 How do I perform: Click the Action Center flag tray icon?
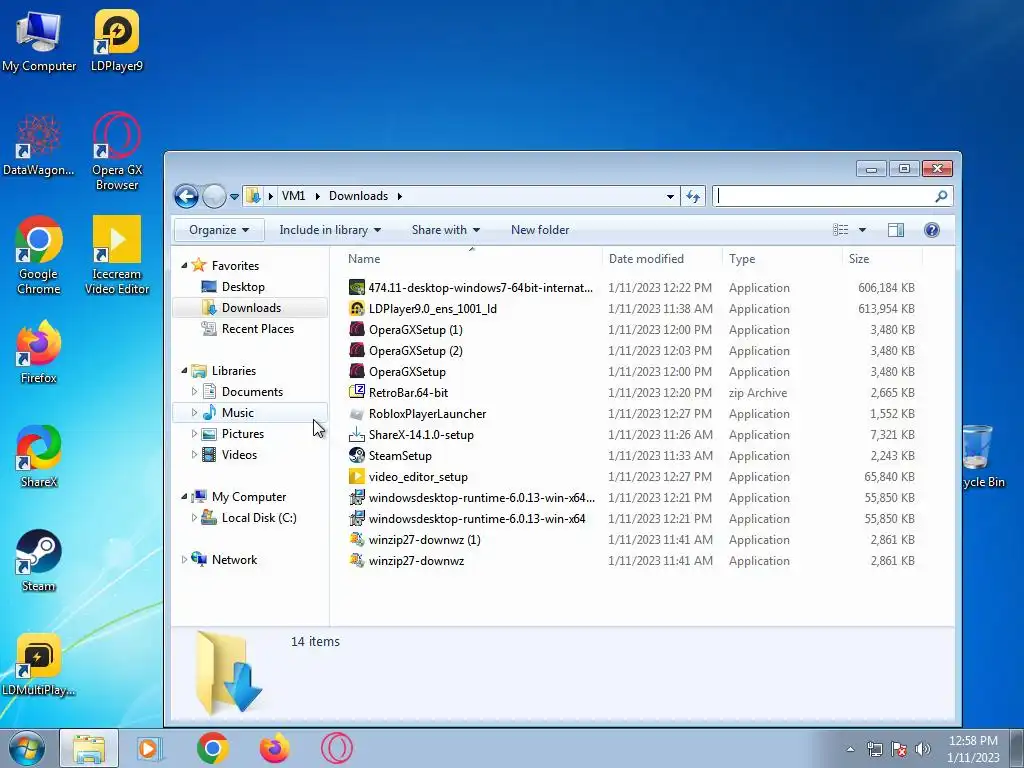coord(899,749)
